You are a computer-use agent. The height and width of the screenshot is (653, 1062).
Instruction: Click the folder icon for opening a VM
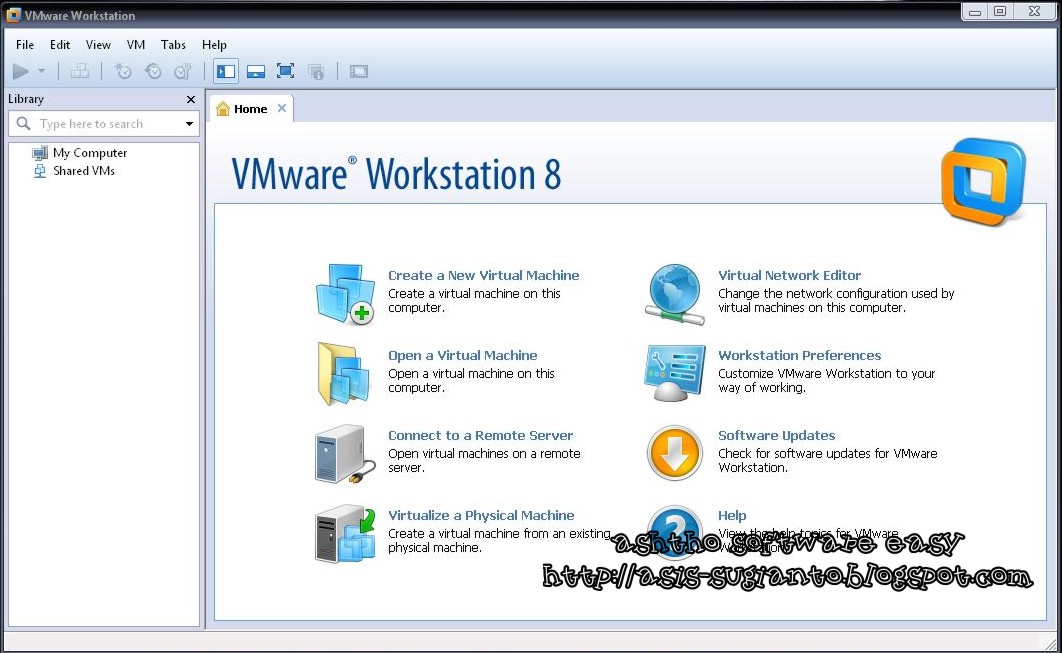pos(343,374)
